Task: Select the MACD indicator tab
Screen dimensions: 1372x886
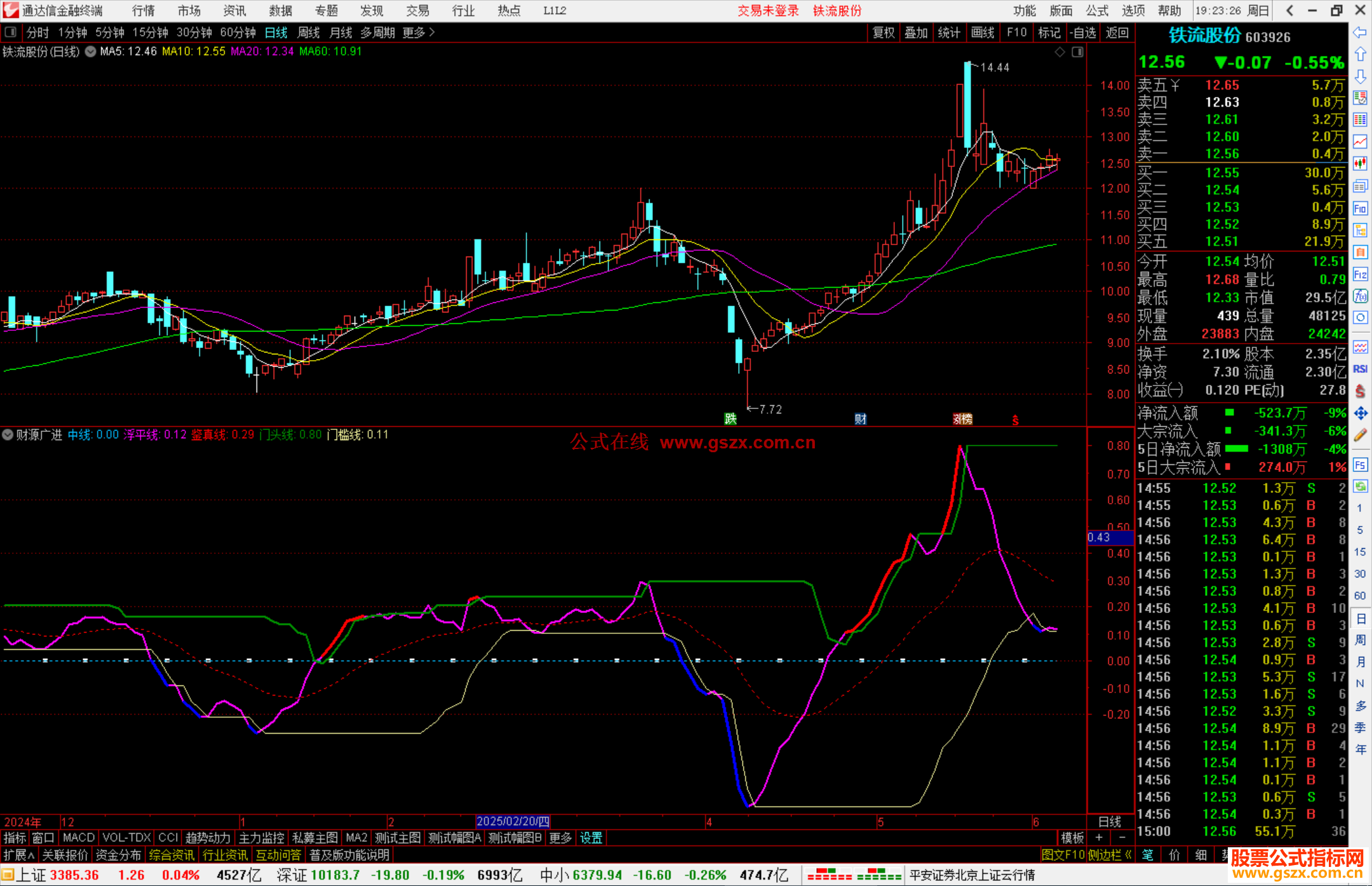Action: 79,838
